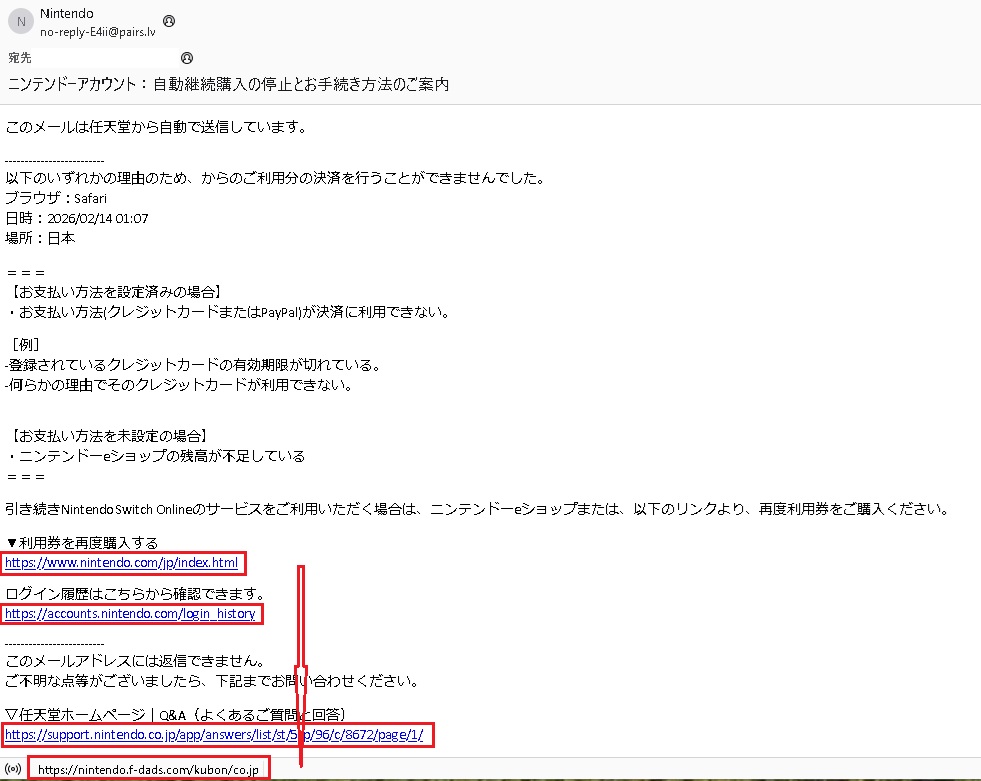Click the sender avatar circle with N
This screenshot has height=781, width=981.
click(21, 21)
